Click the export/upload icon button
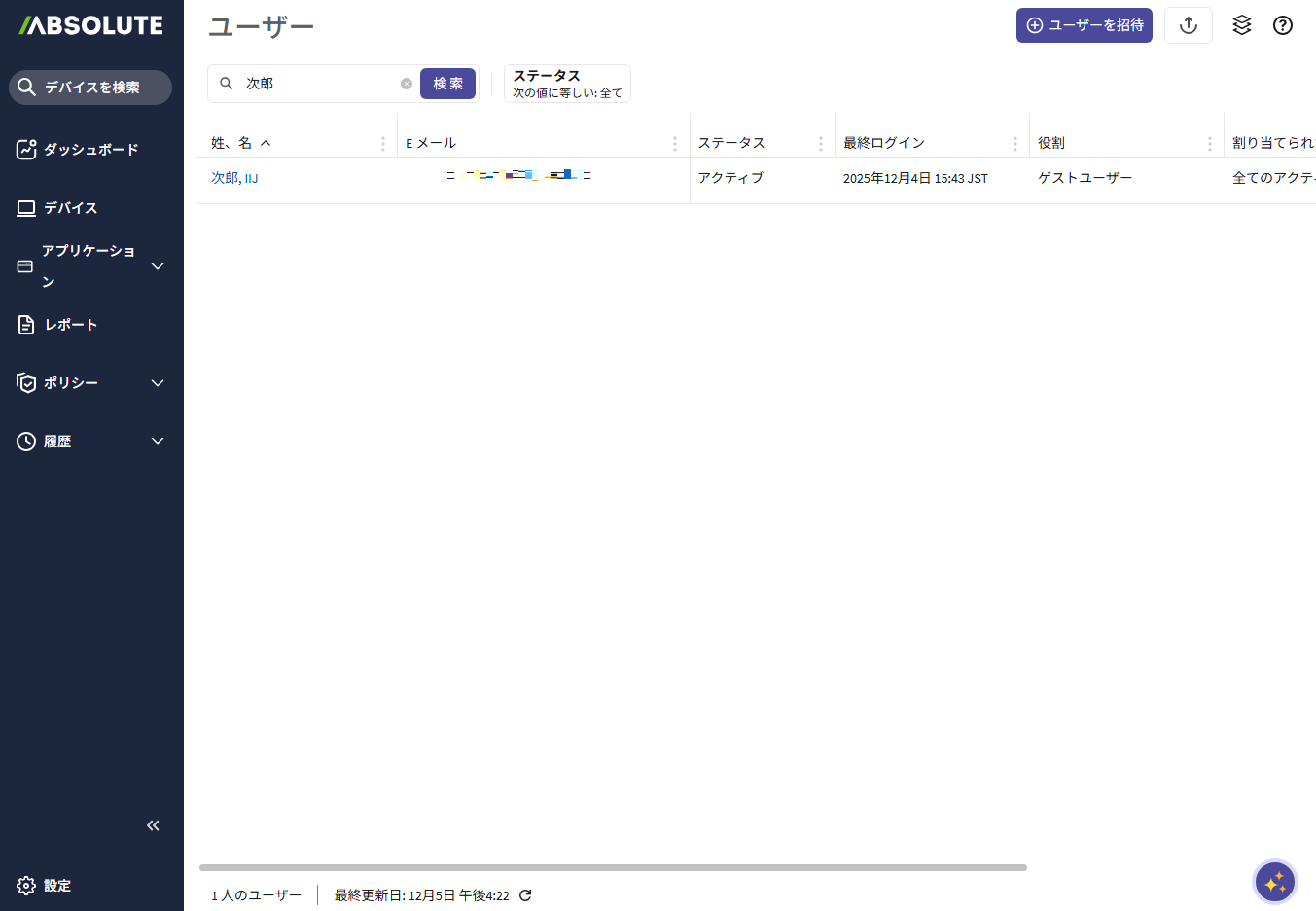 point(1188,25)
